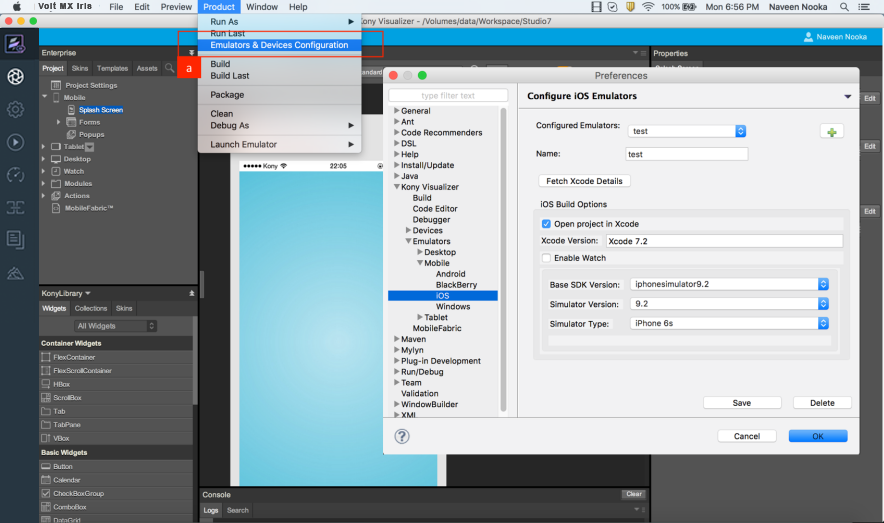Click the gear settings icon in left sidebar

click(15, 110)
